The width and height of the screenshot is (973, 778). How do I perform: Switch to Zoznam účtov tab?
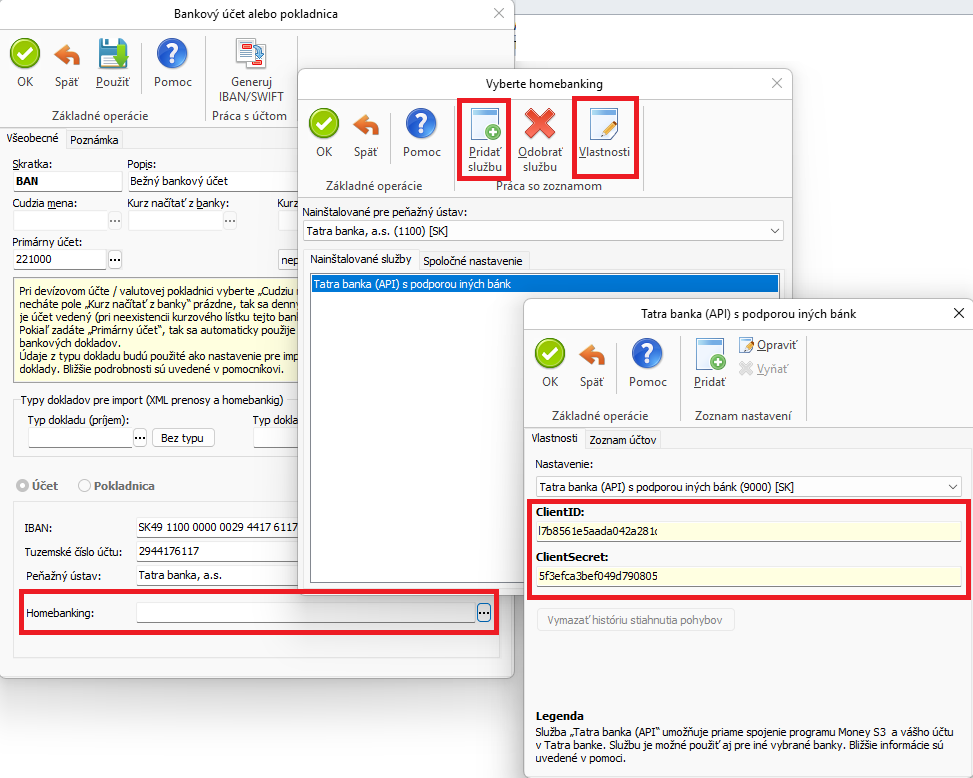pos(622,440)
